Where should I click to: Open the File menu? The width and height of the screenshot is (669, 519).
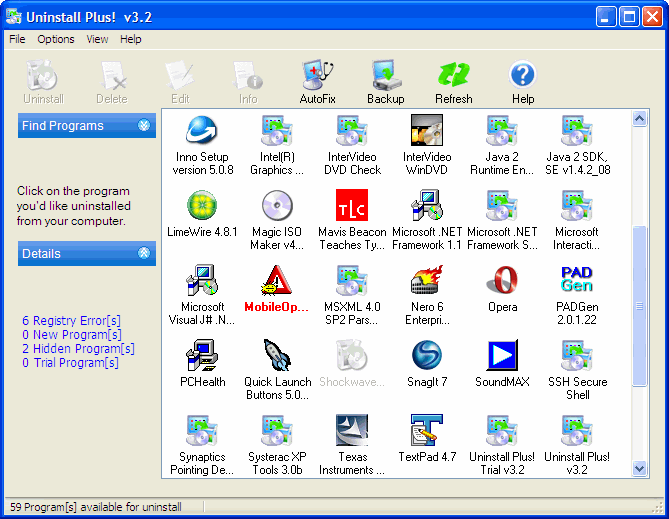tap(17, 39)
